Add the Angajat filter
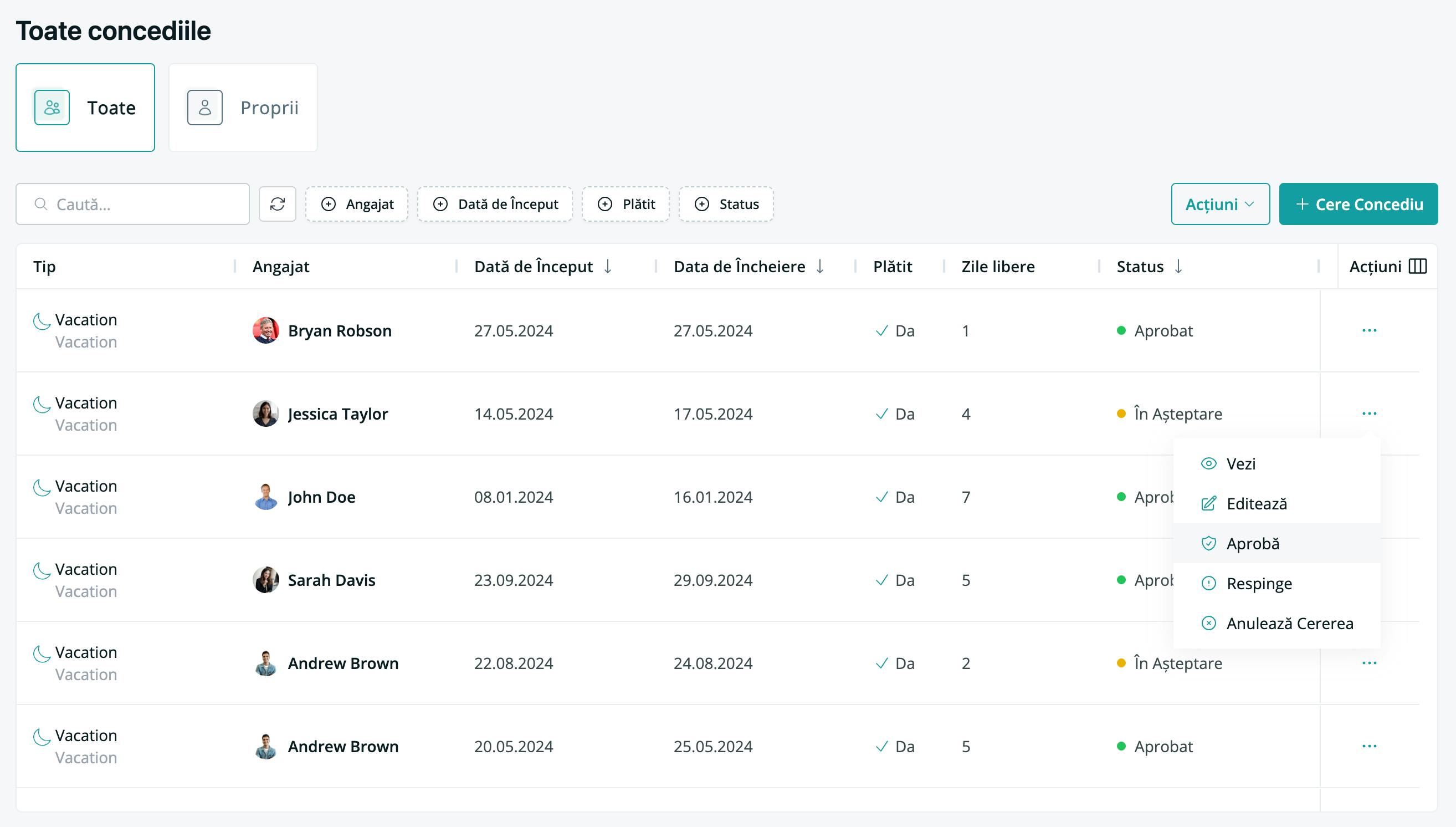1456x827 pixels. tap(357, 204)
